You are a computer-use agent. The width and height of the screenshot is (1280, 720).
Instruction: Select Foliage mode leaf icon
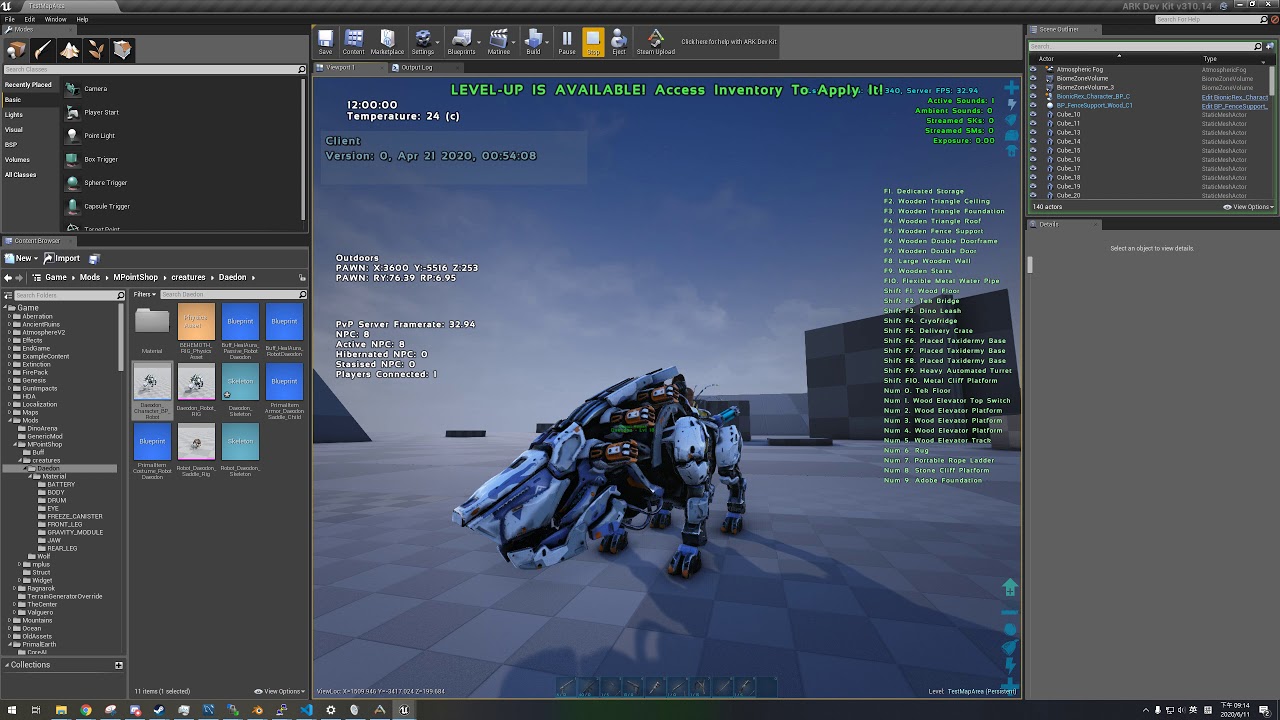click(x=96, y=50)
